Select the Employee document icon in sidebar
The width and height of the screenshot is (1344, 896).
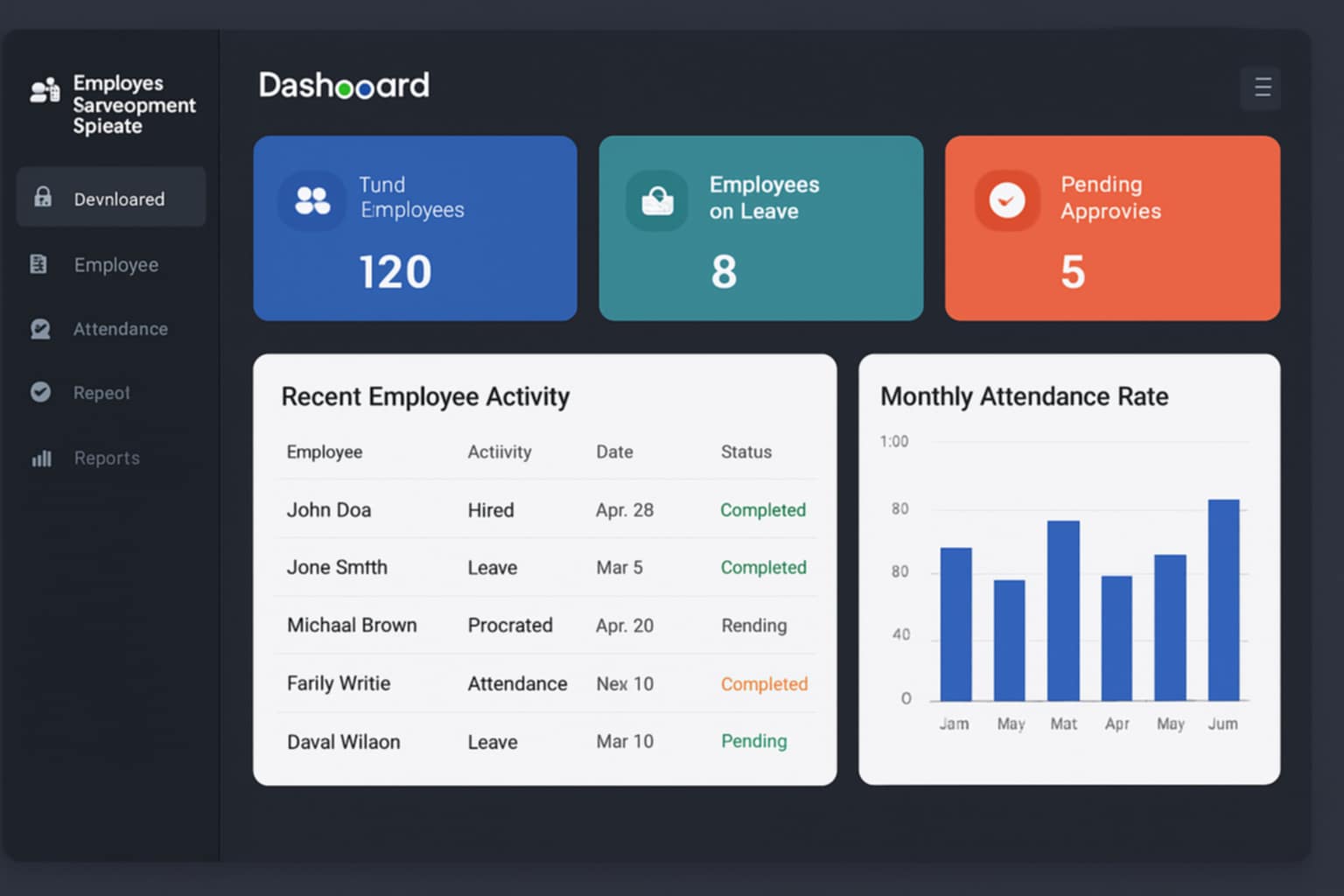coord(39,264)
